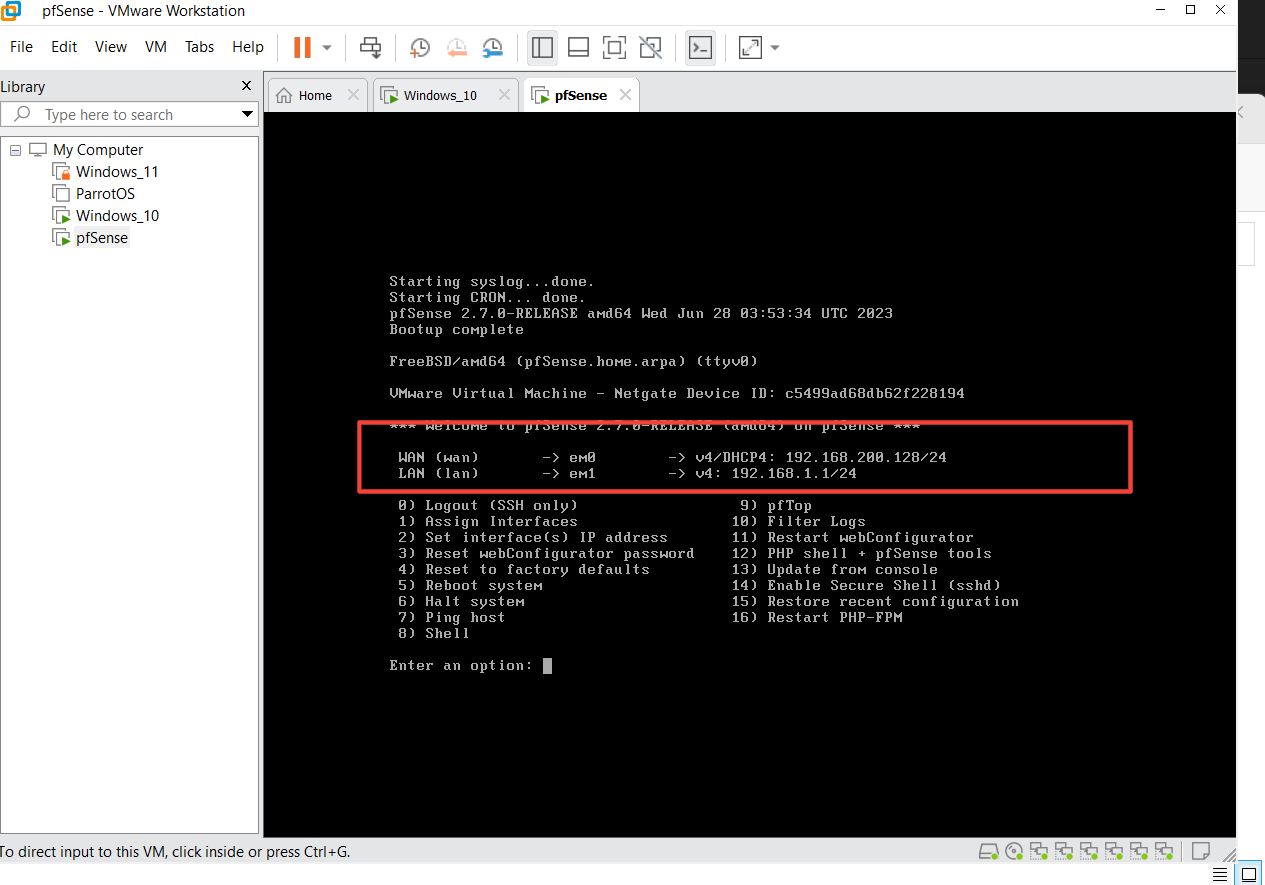The image size is (1265, 885).
Task: Close the Home tab
Action: pos(353,95)
